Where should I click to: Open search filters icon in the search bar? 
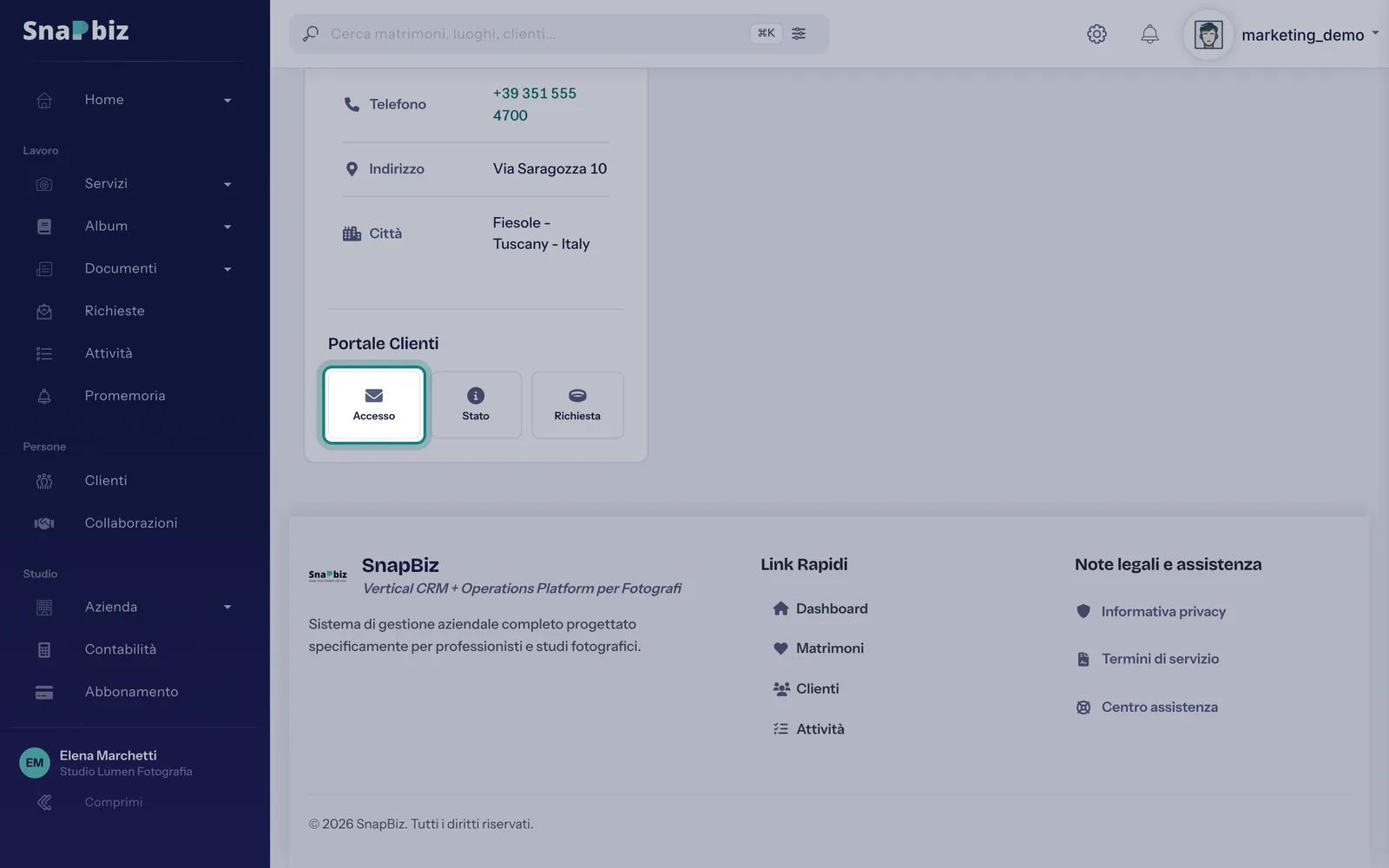(799, 33)
